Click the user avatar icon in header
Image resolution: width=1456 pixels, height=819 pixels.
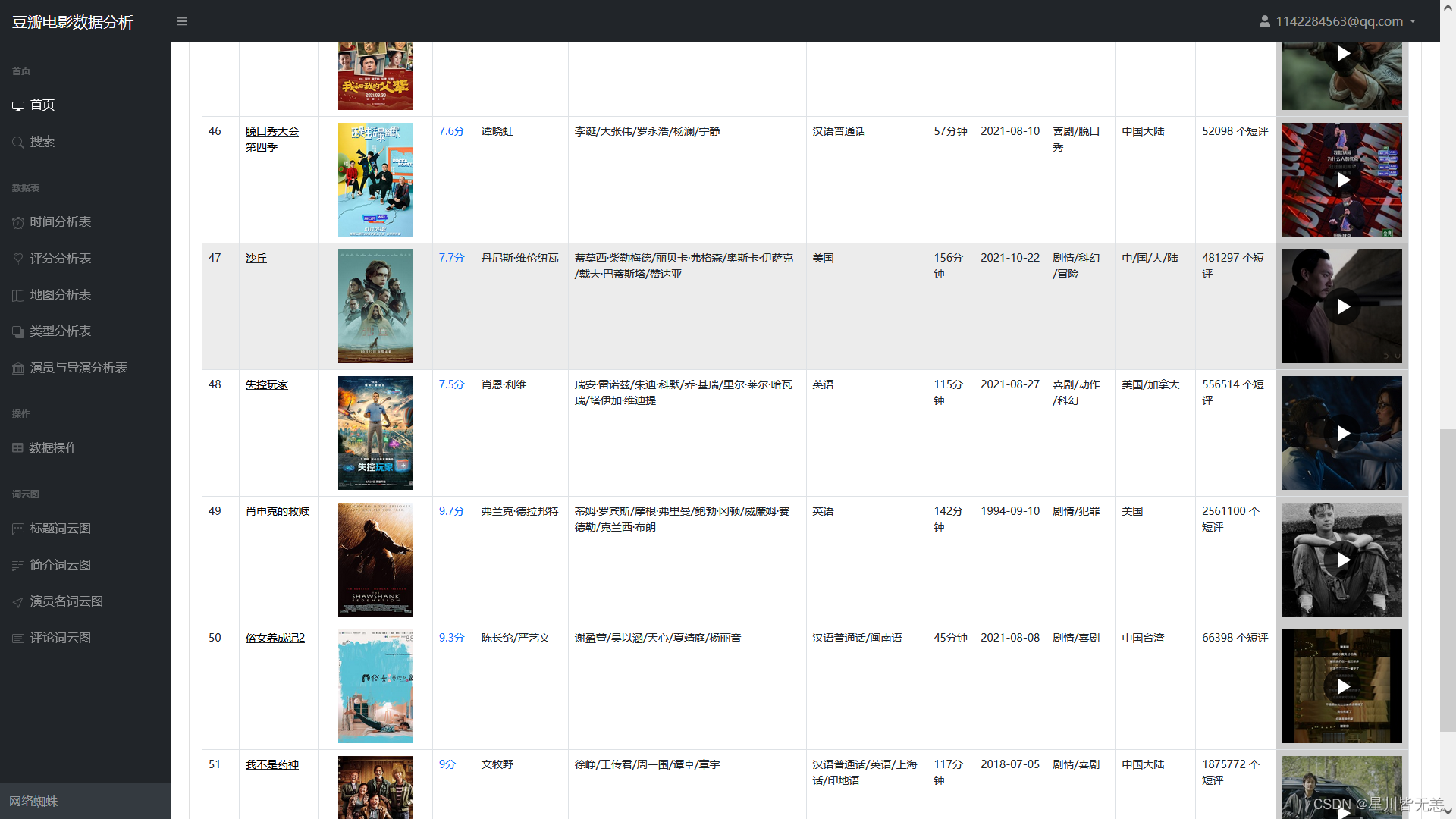[x=1264, y=21]
